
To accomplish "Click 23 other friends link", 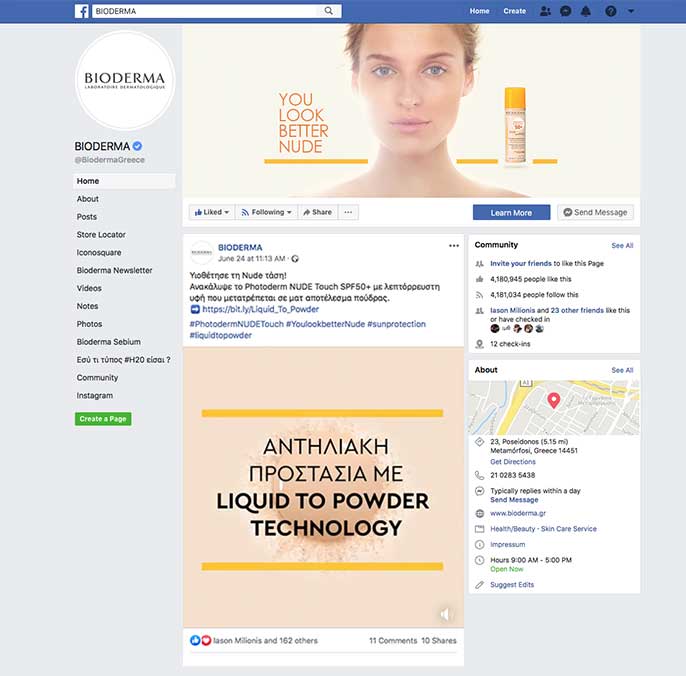I will coord(577,310).
